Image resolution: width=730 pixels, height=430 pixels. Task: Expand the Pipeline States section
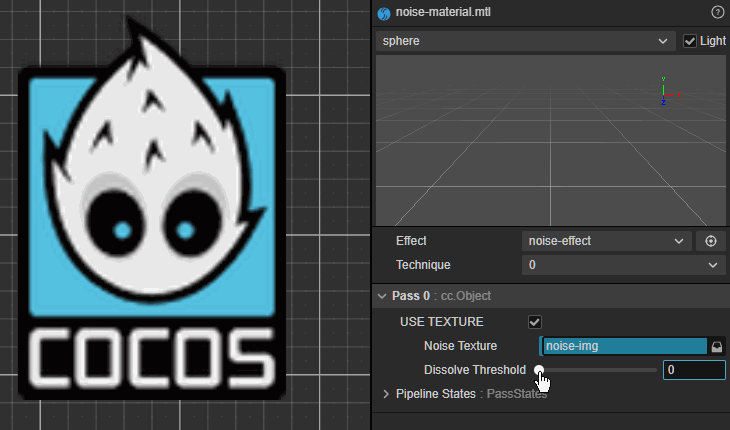387,394
